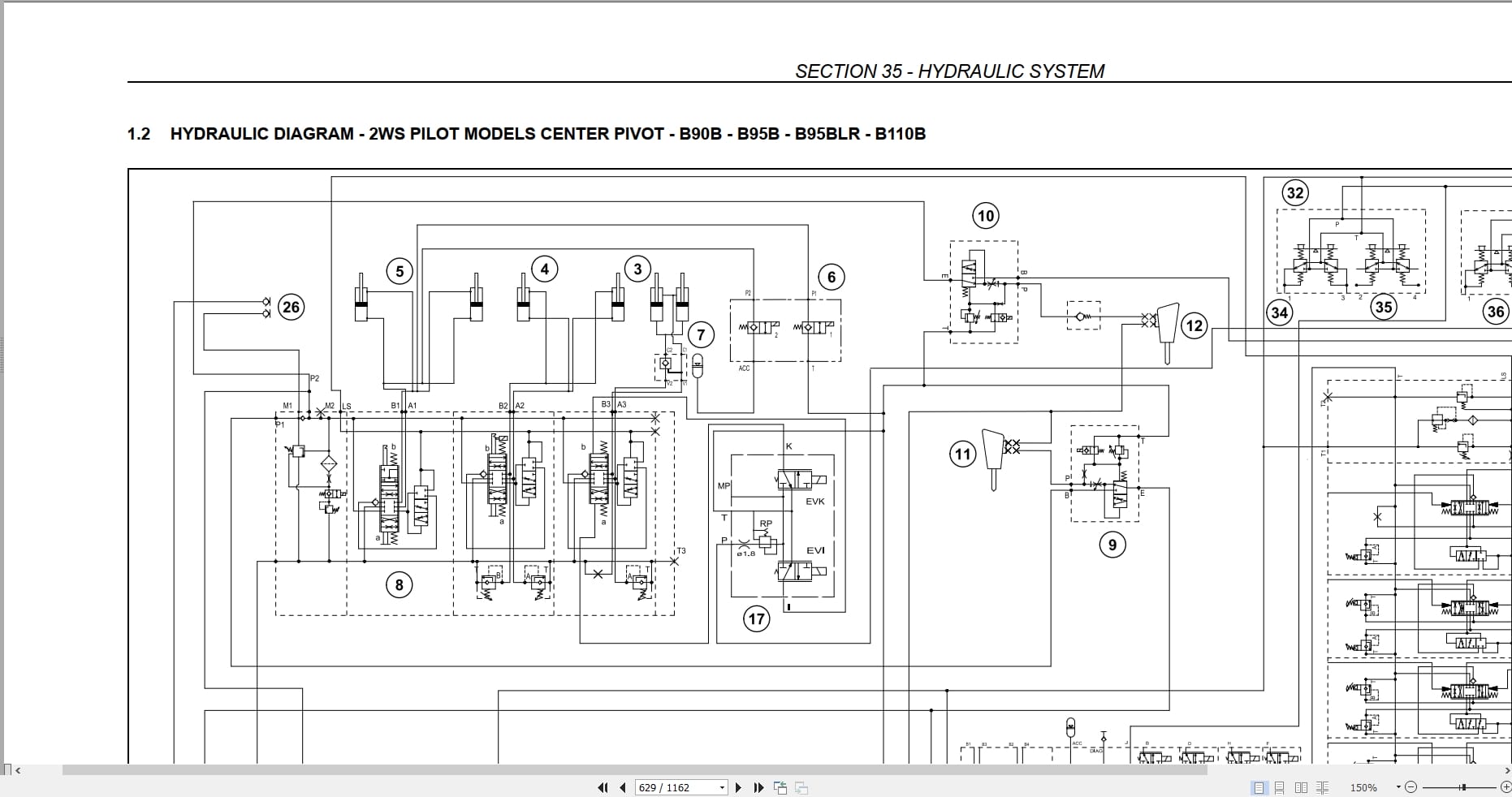Click component callout number 26
This screenshot has width=1512, height=797.
click(291, 307)
